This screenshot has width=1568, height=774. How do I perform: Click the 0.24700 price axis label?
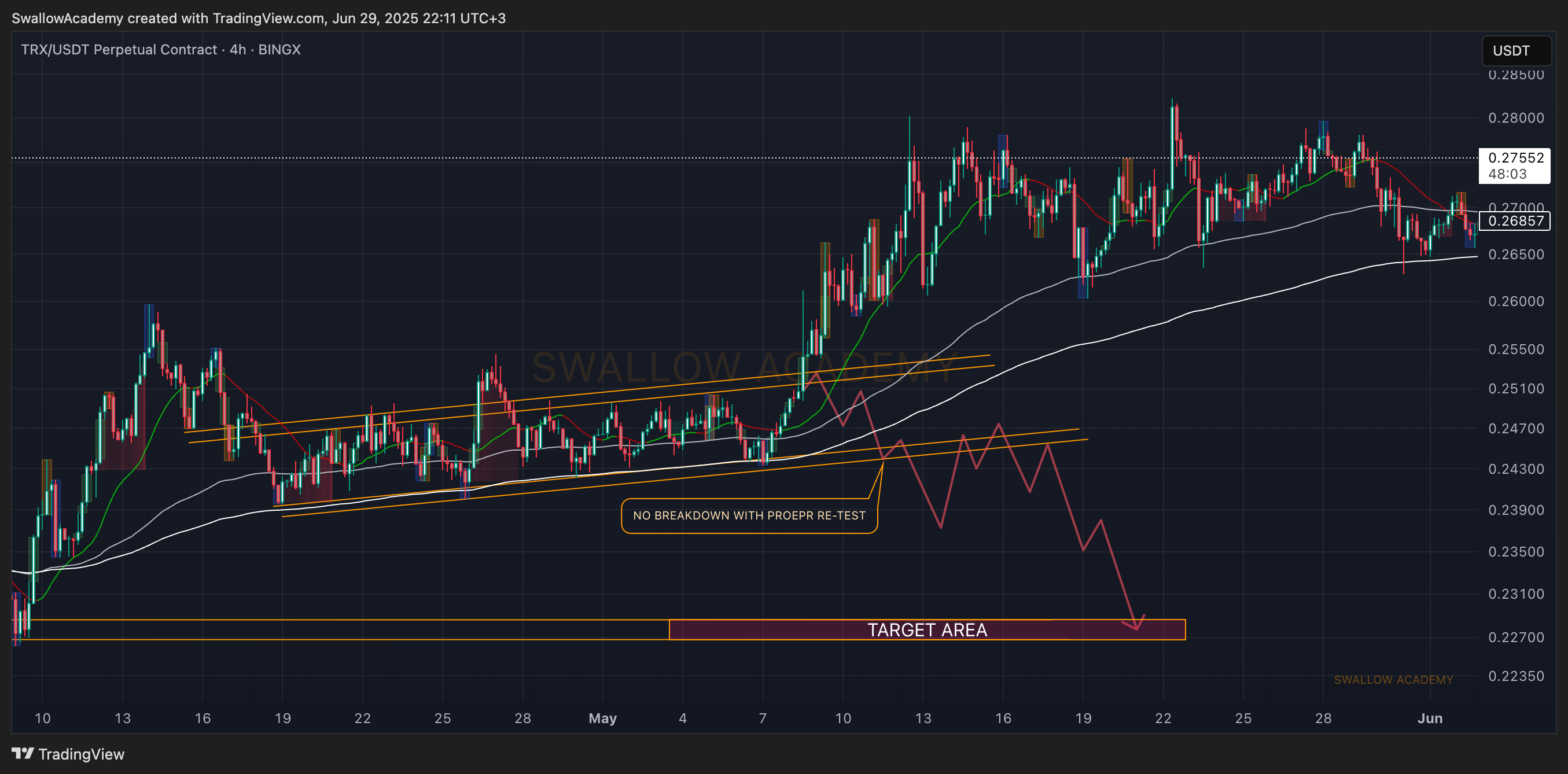click(x=1516, y=429)
